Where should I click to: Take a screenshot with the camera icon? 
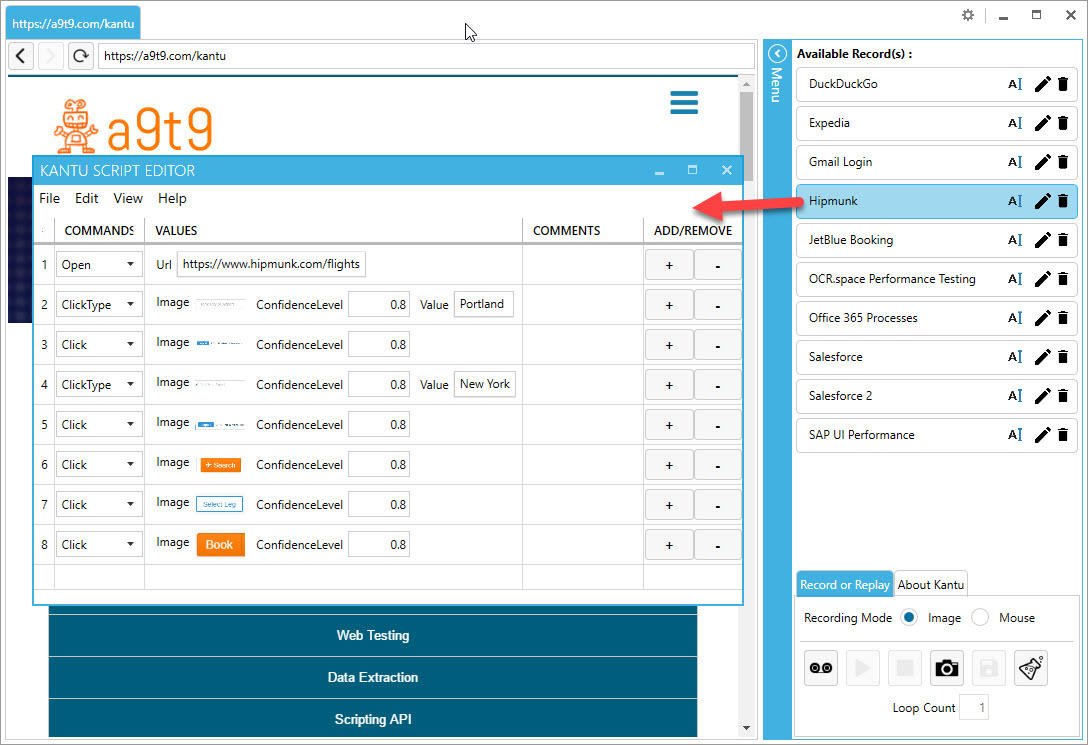tap(946, 668)
